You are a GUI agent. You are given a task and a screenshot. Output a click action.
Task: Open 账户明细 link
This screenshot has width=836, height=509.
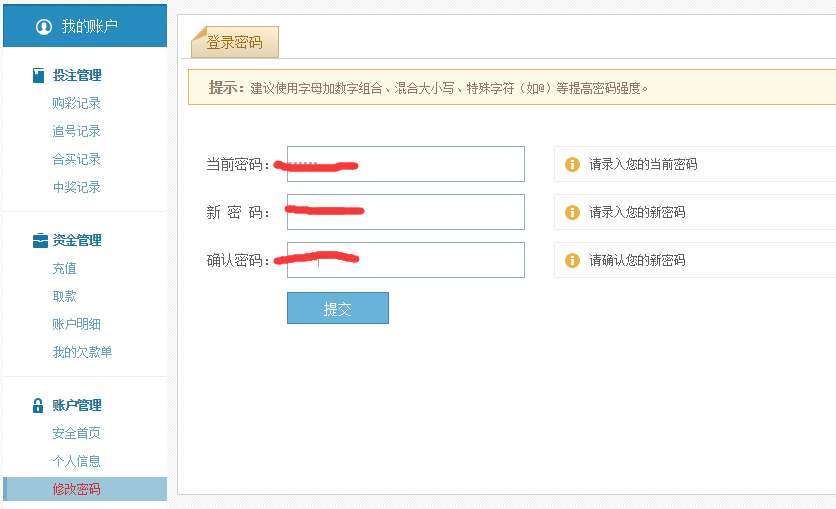[x=76, y=324]
